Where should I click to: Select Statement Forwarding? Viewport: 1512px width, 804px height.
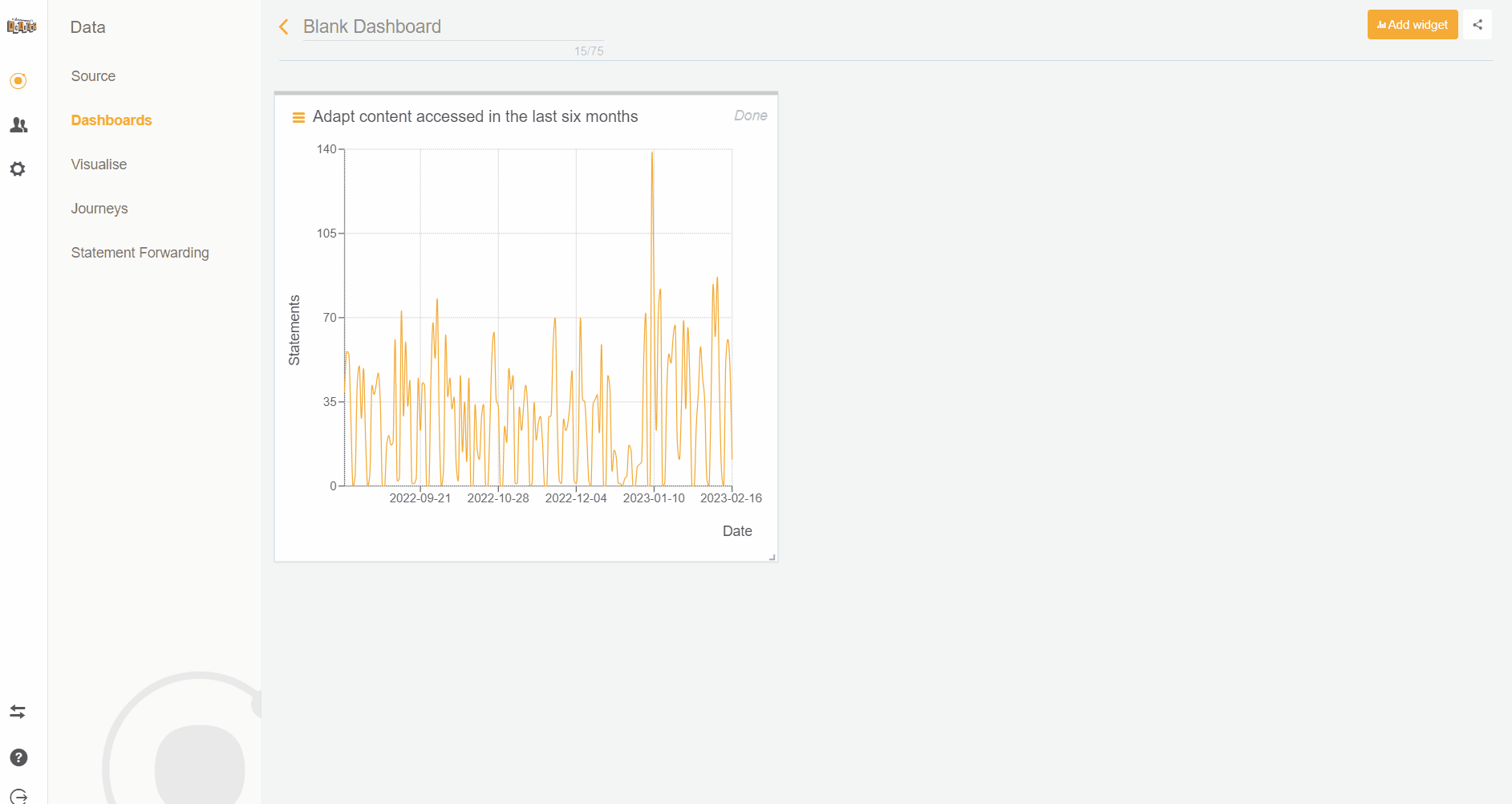click(140, 252)
